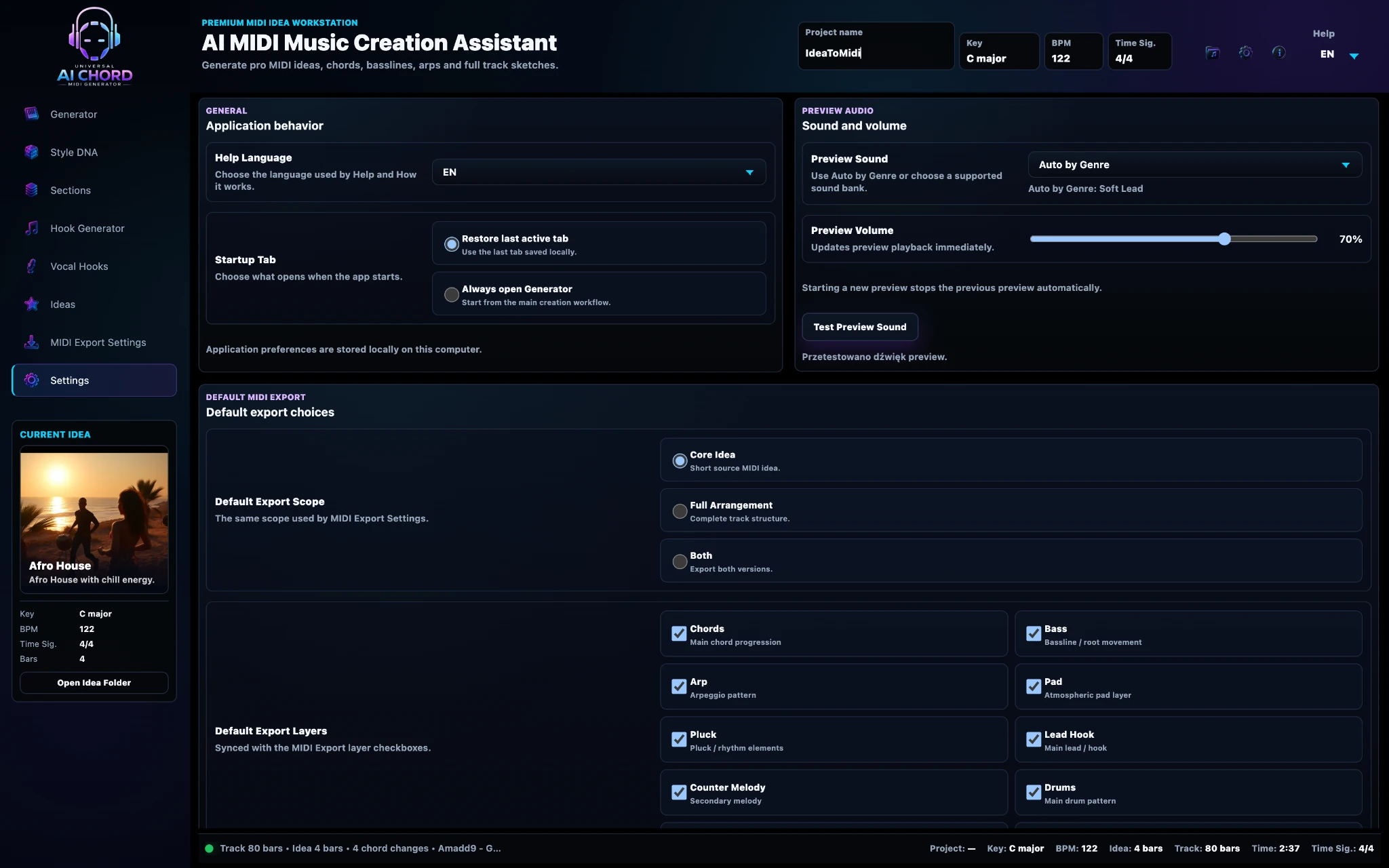Click the Style DNA cube icon
Viewport: 1389px width, 868px height.
pyautogui.click(x=31, y=152)
